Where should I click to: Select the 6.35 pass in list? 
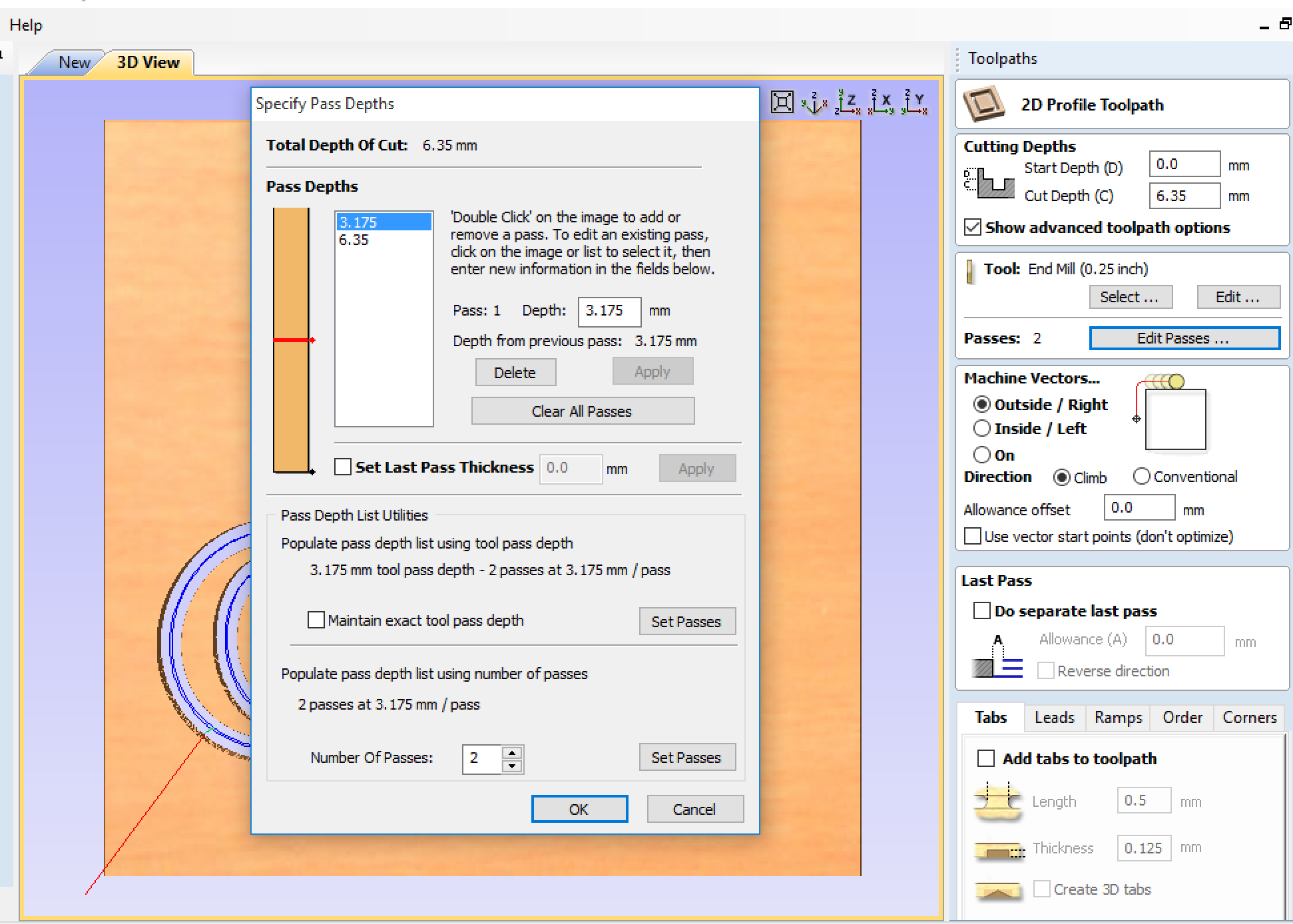click(x=354, y=240)
